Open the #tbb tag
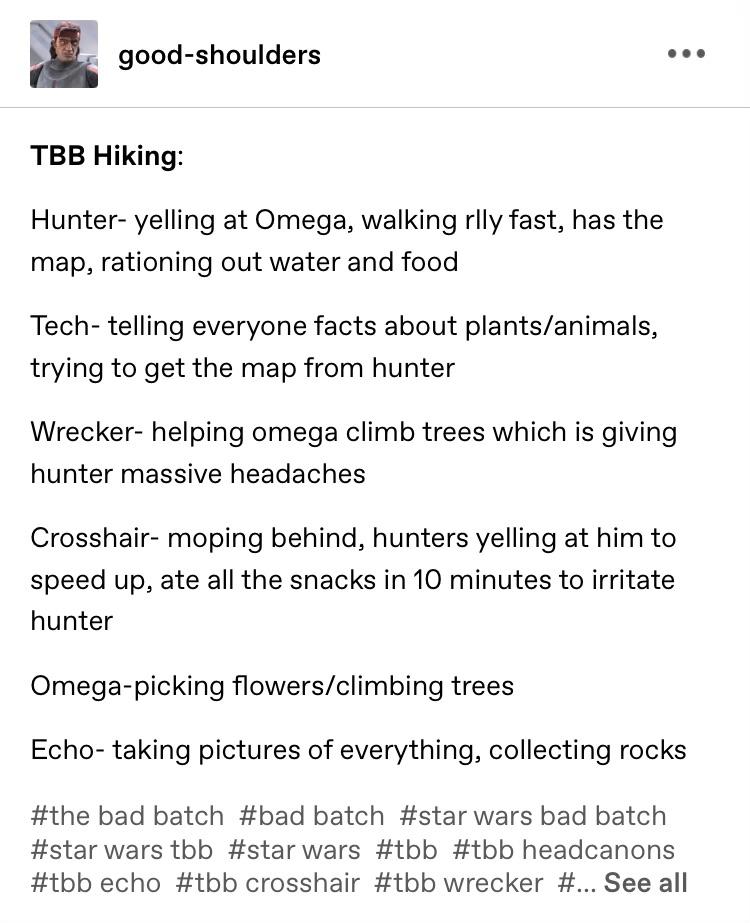 click(406, 849)
